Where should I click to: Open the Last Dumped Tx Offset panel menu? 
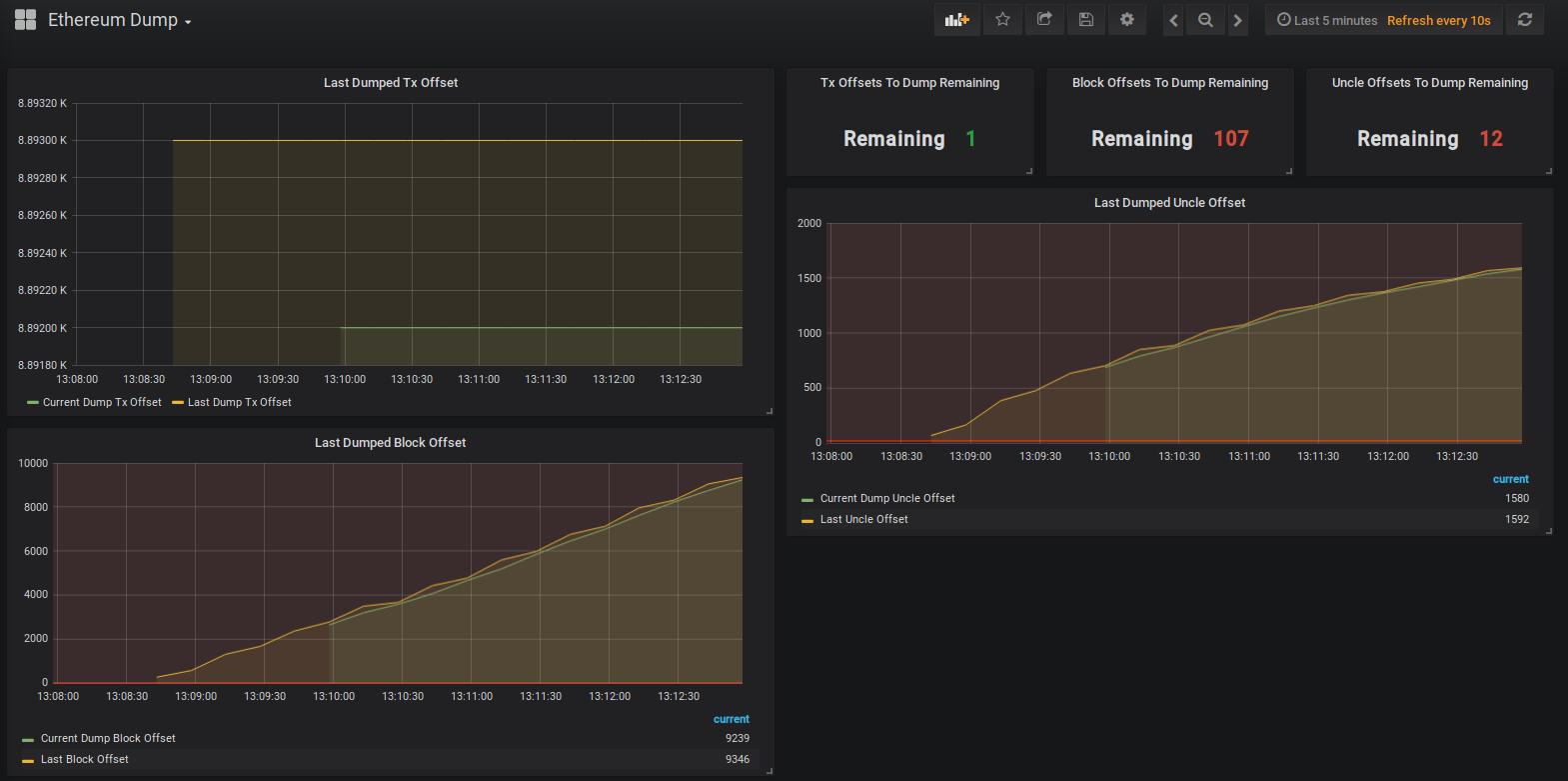[391, 83]
